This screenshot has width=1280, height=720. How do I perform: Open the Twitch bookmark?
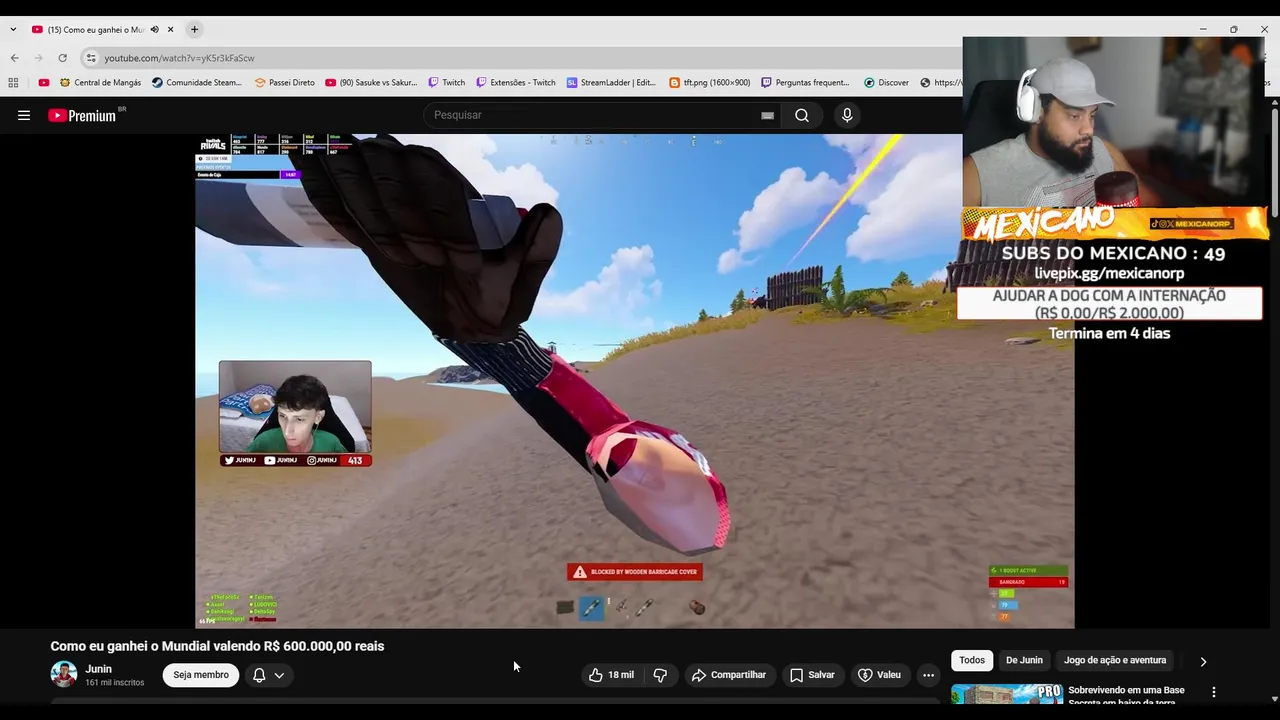point(446,83)
